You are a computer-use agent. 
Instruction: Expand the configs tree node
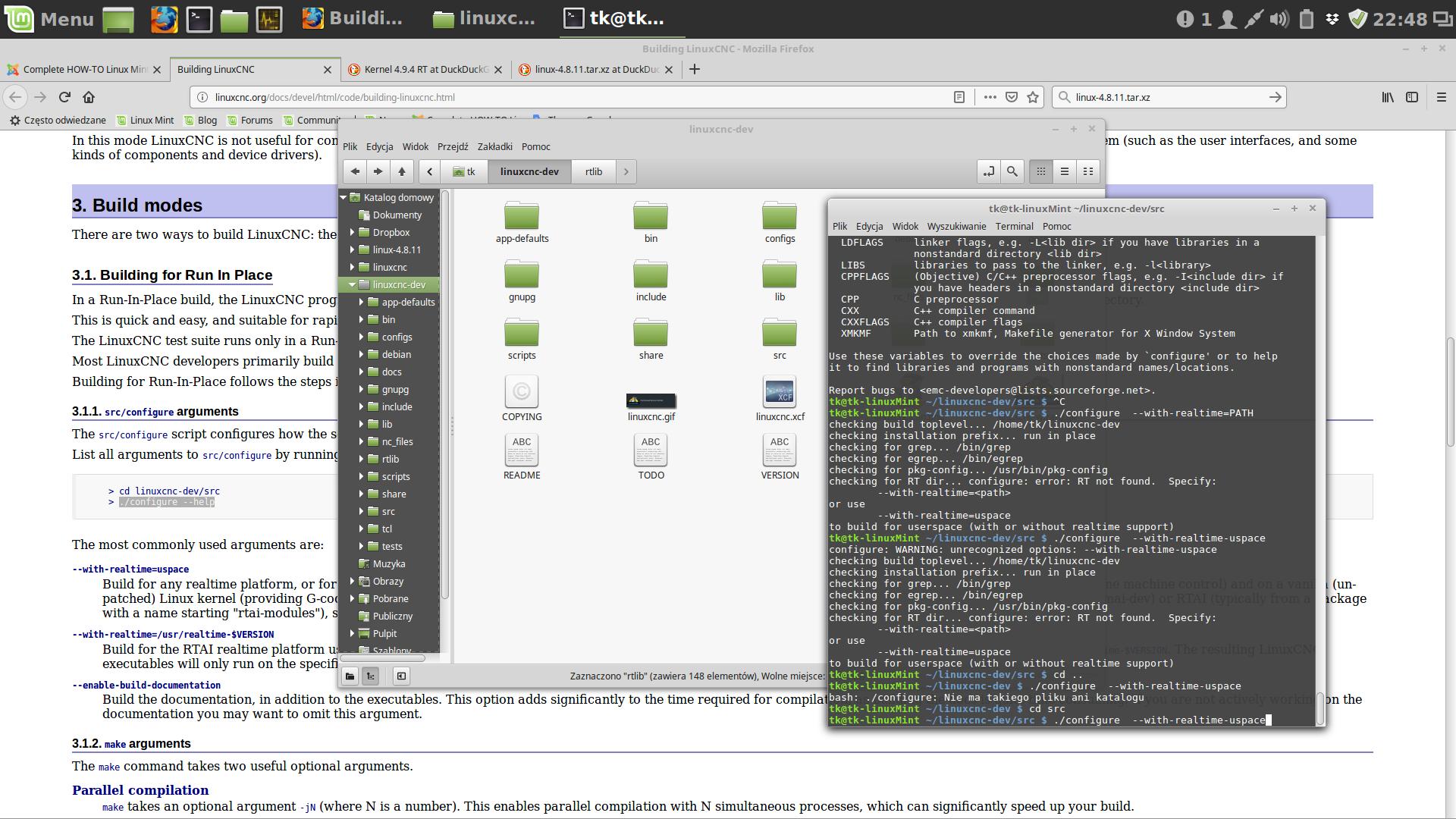pyautogui.click(x=362, y=337)
